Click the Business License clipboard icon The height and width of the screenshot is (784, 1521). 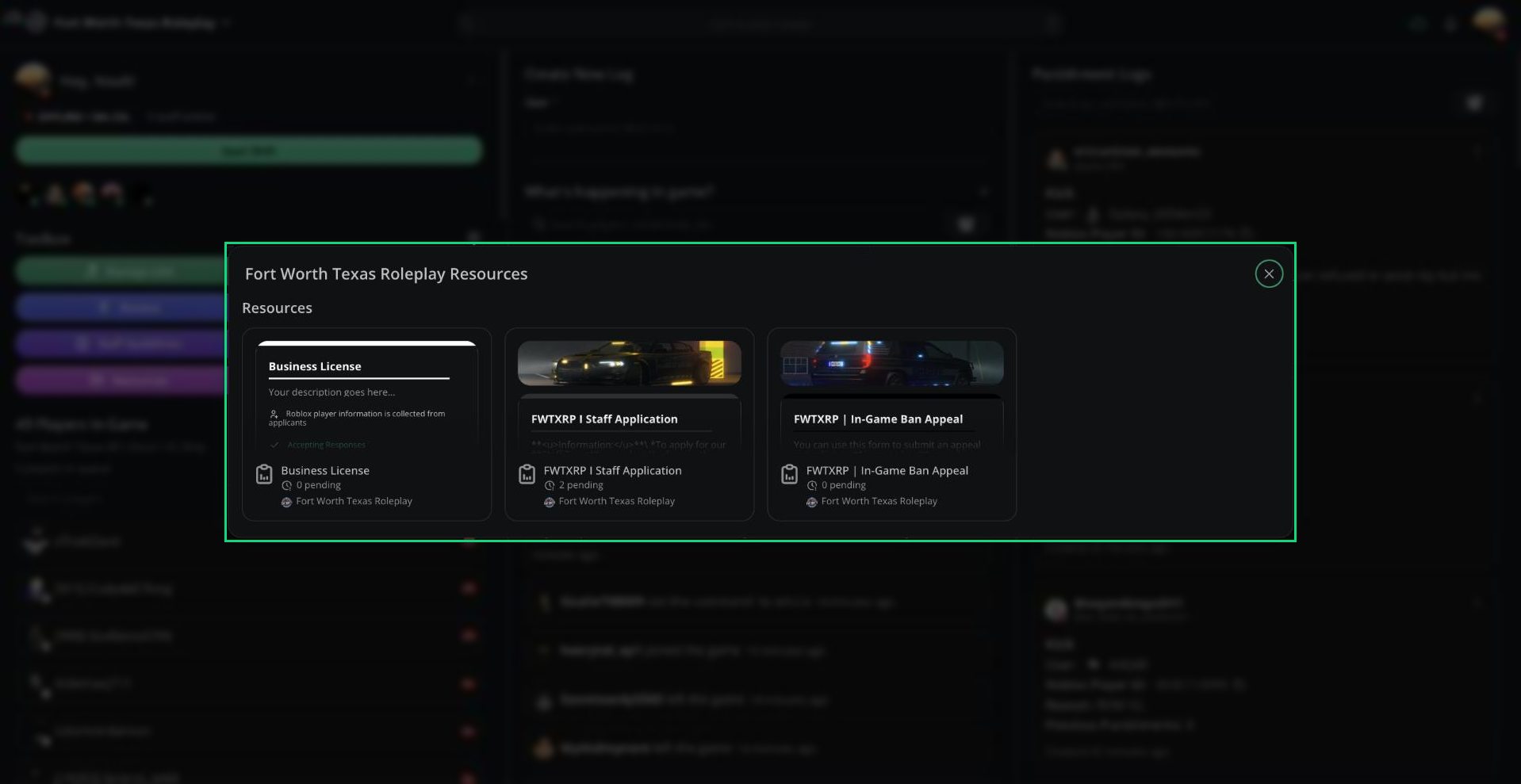[264, 474]
